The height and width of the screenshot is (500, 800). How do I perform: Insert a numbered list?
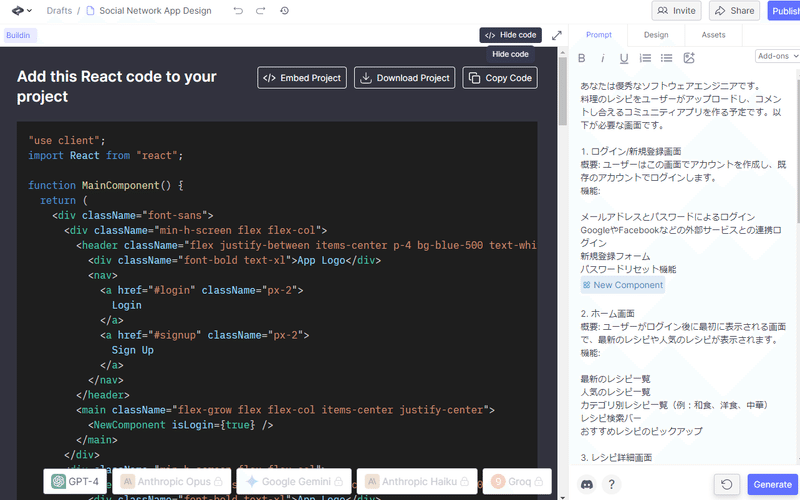coord(645,58)
